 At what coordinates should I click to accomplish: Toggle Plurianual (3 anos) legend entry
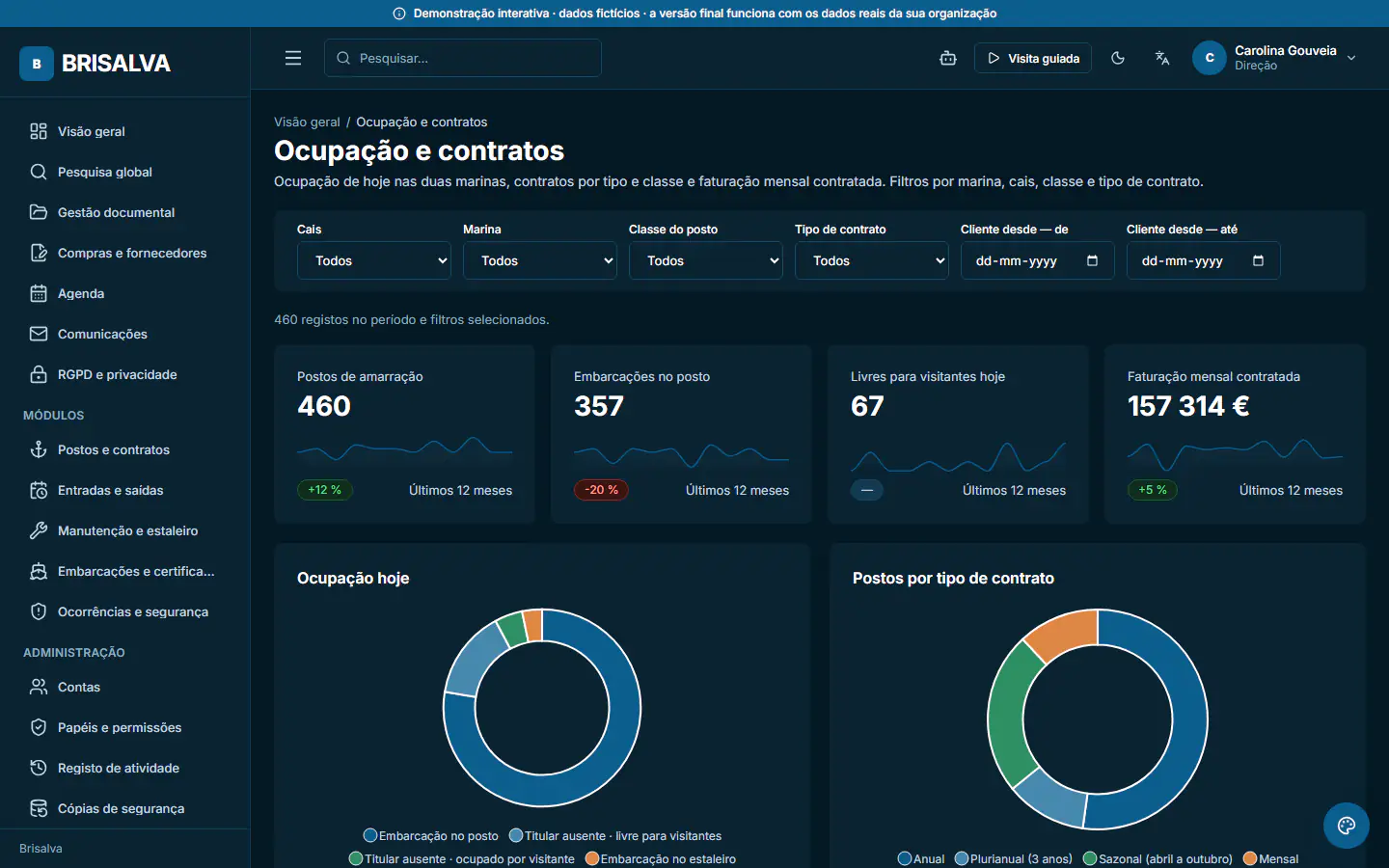1013,858
